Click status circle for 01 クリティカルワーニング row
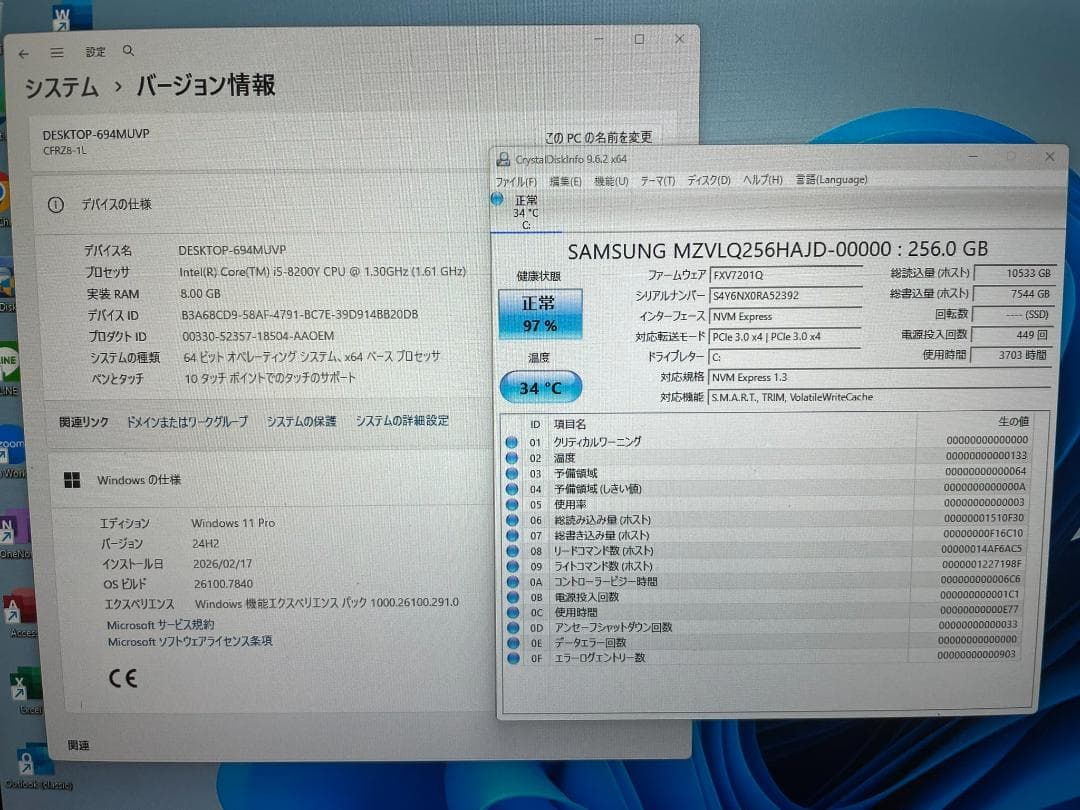The height and width of the screenshot is (810, 1080). tap(512, 442)
